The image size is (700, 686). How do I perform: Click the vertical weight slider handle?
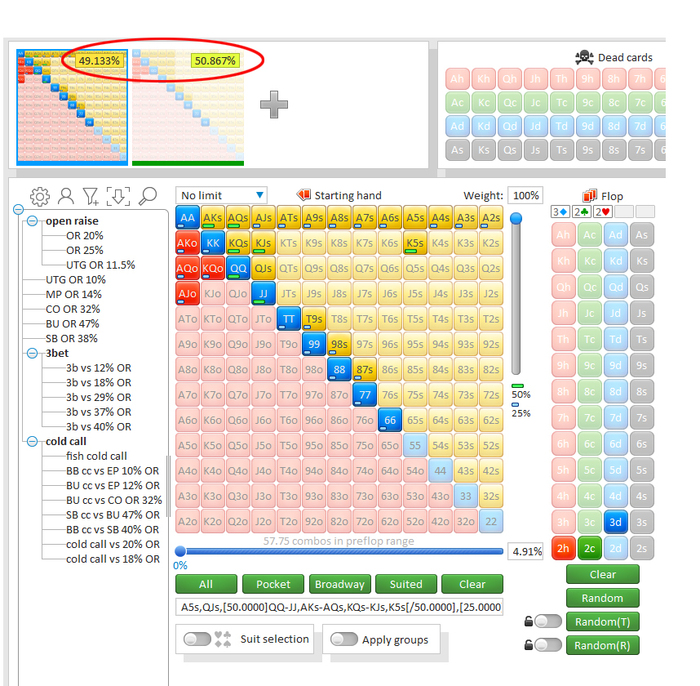click(516, 218)
